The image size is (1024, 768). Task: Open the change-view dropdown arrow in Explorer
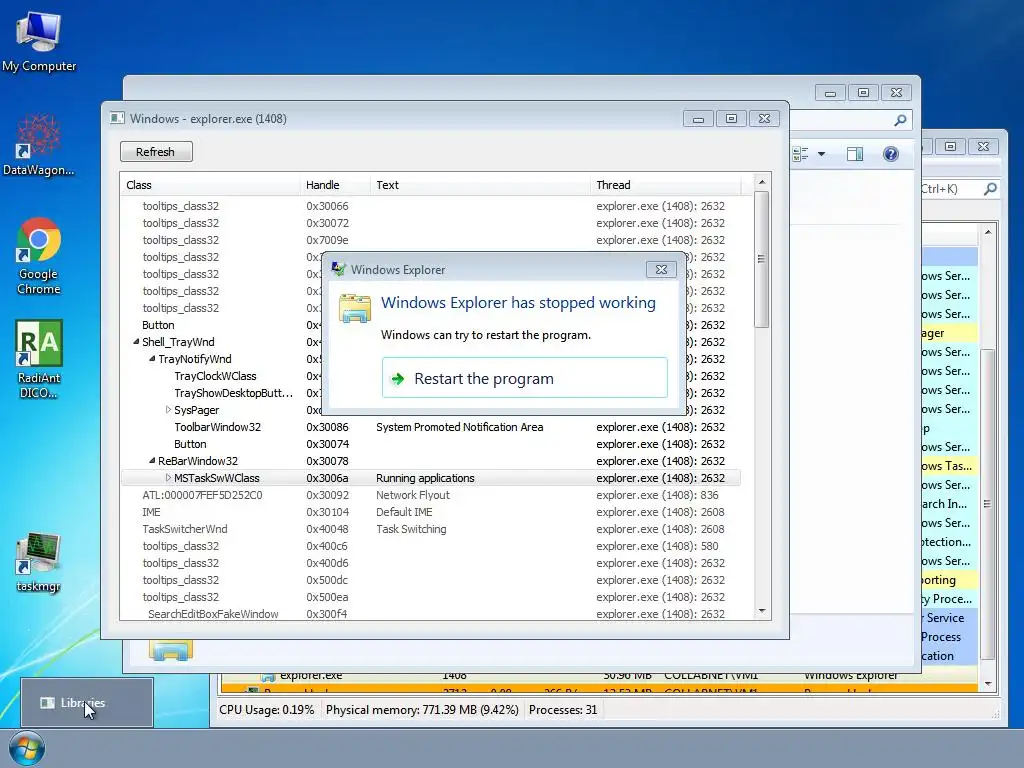pos(822,154)
